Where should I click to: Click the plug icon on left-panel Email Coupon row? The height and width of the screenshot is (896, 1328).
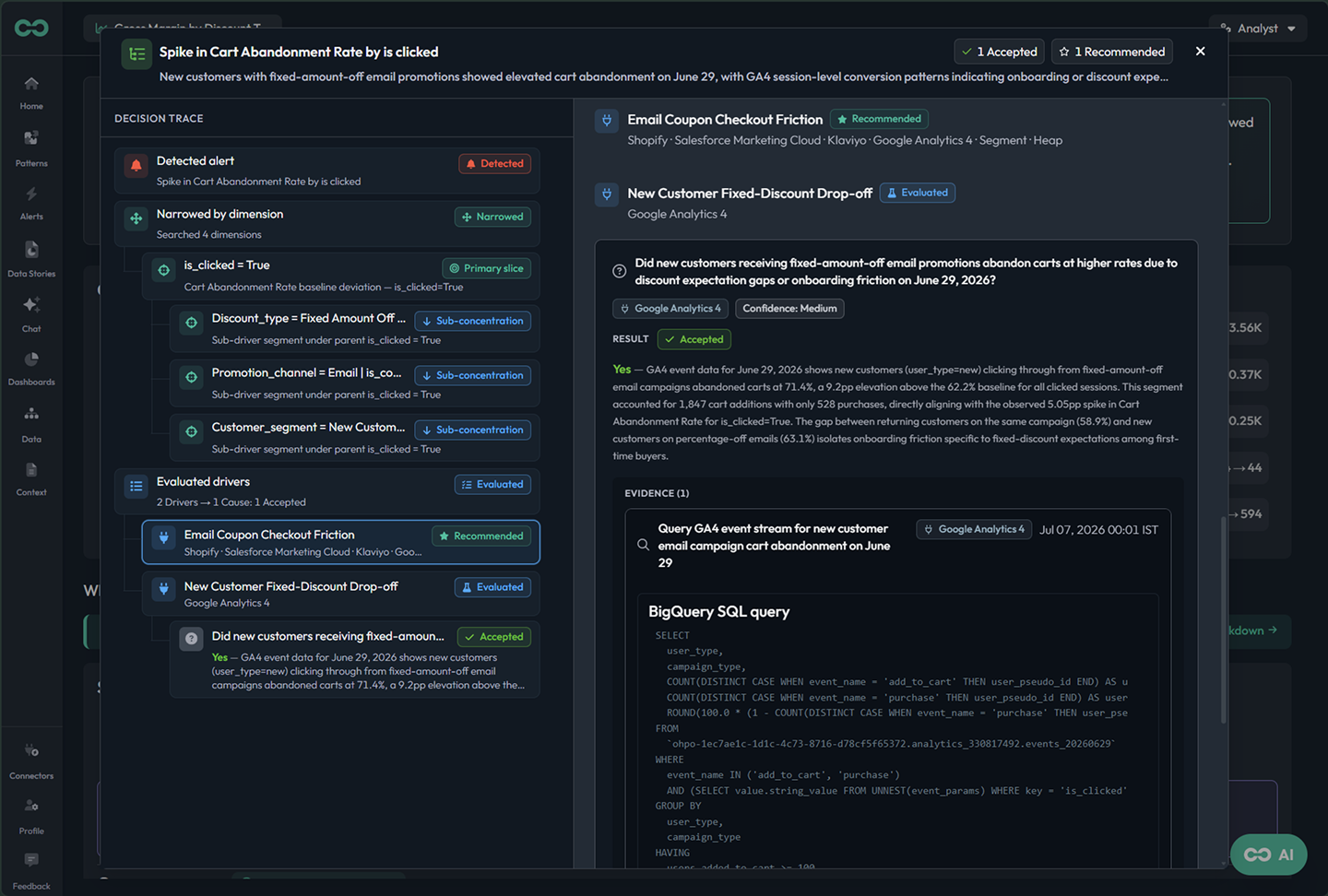pyautogui.click(x=163, y=537)
